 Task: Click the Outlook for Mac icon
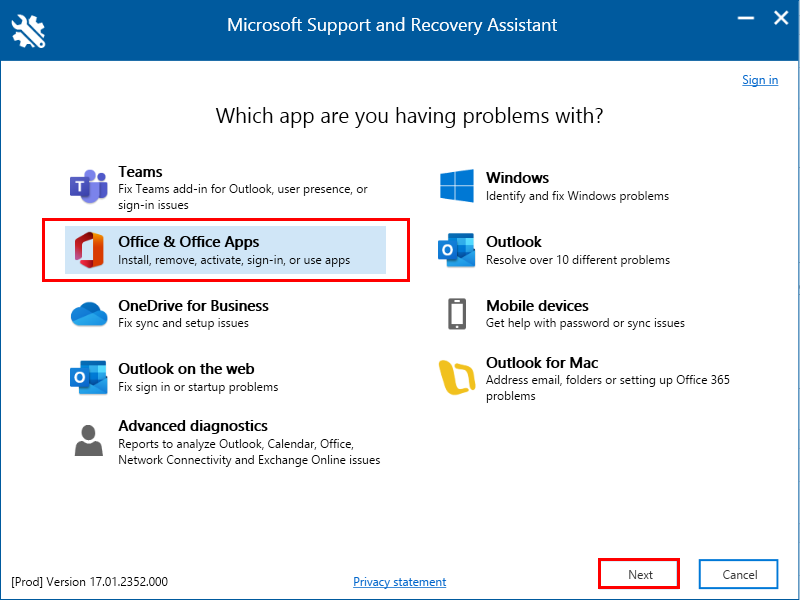456,378
